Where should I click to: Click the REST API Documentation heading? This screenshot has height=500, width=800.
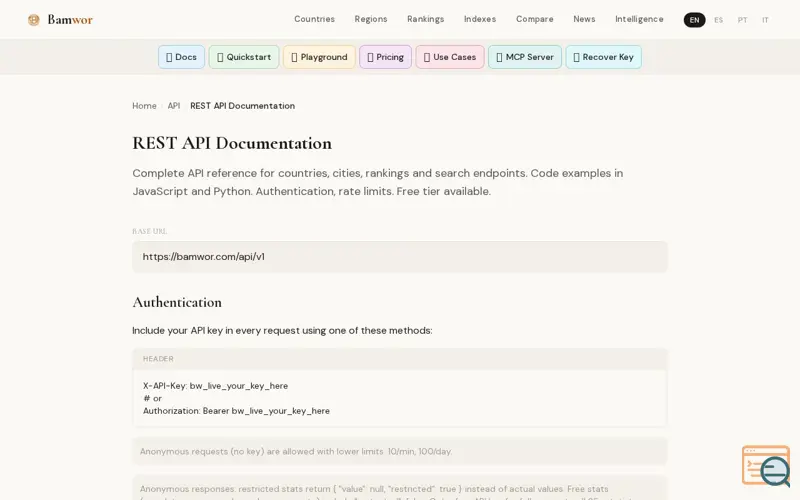232,143
